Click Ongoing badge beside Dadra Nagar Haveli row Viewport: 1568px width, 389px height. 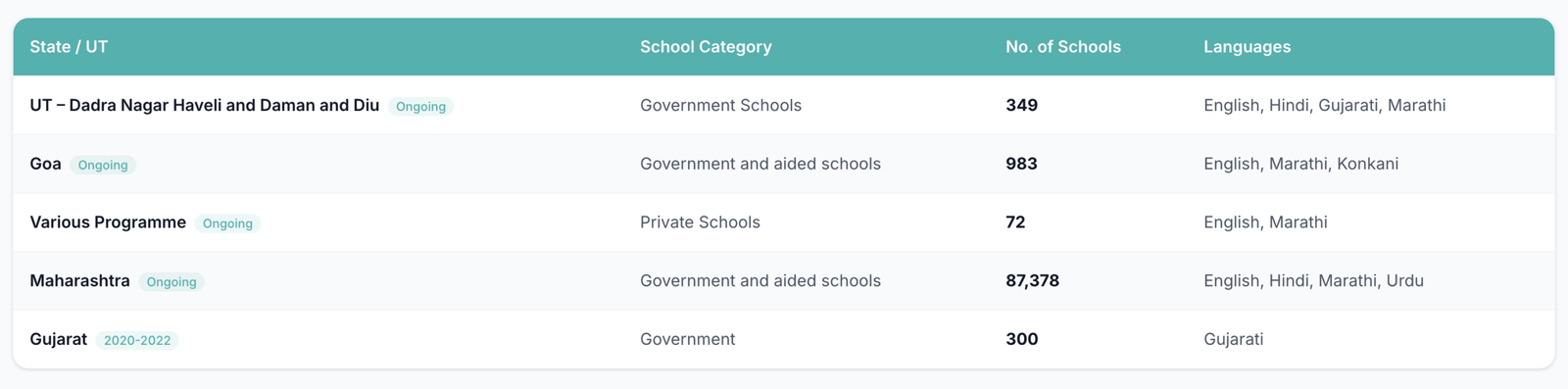[x=420, y=106]
